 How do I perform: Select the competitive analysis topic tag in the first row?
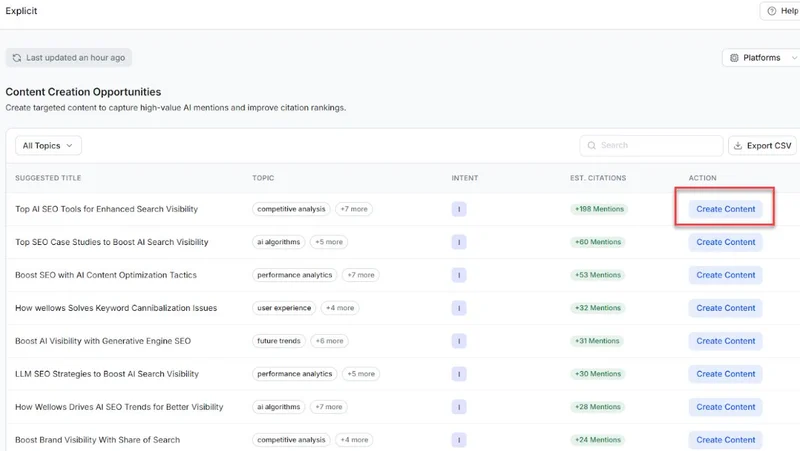click(x=291, y=209)
